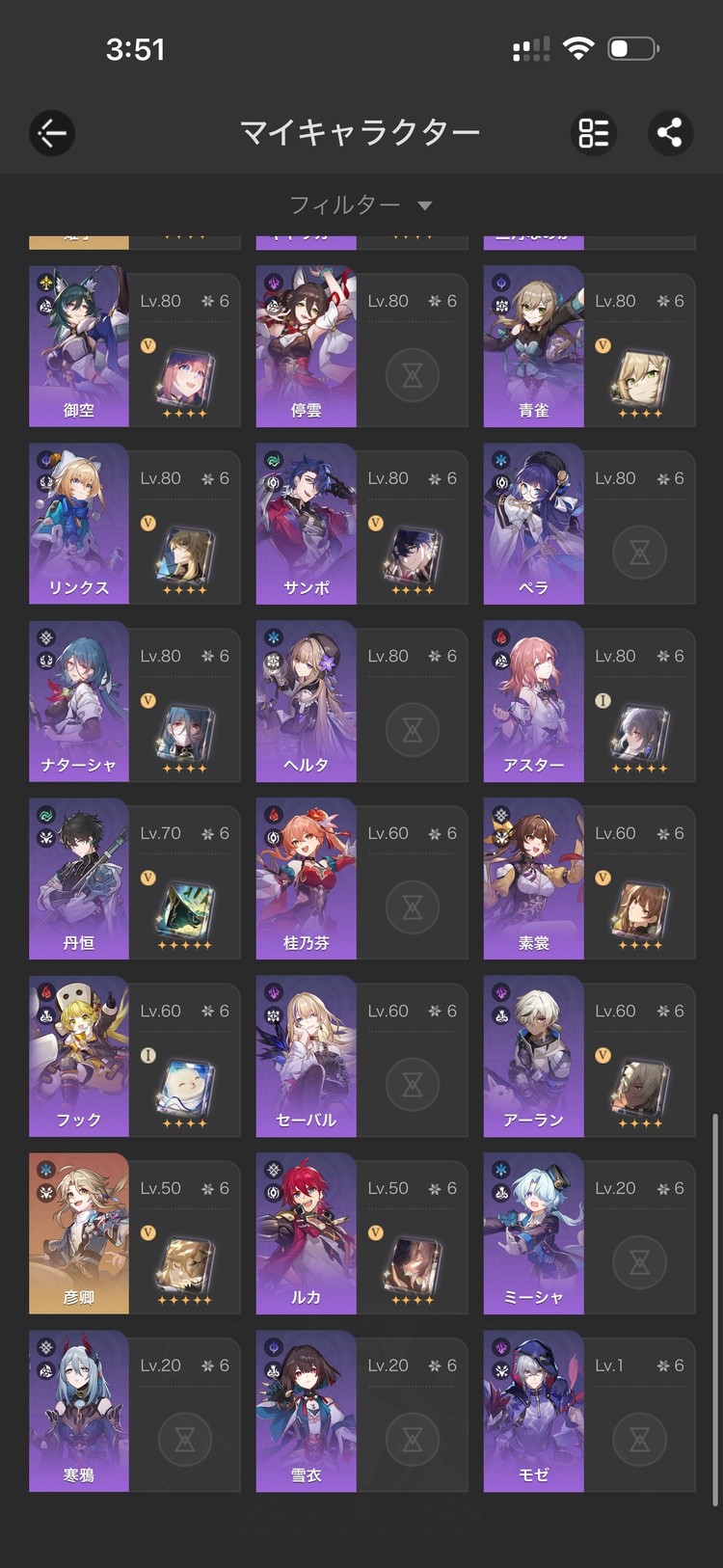Choose ヘルタ character portrait

click(x=307, y=701)
